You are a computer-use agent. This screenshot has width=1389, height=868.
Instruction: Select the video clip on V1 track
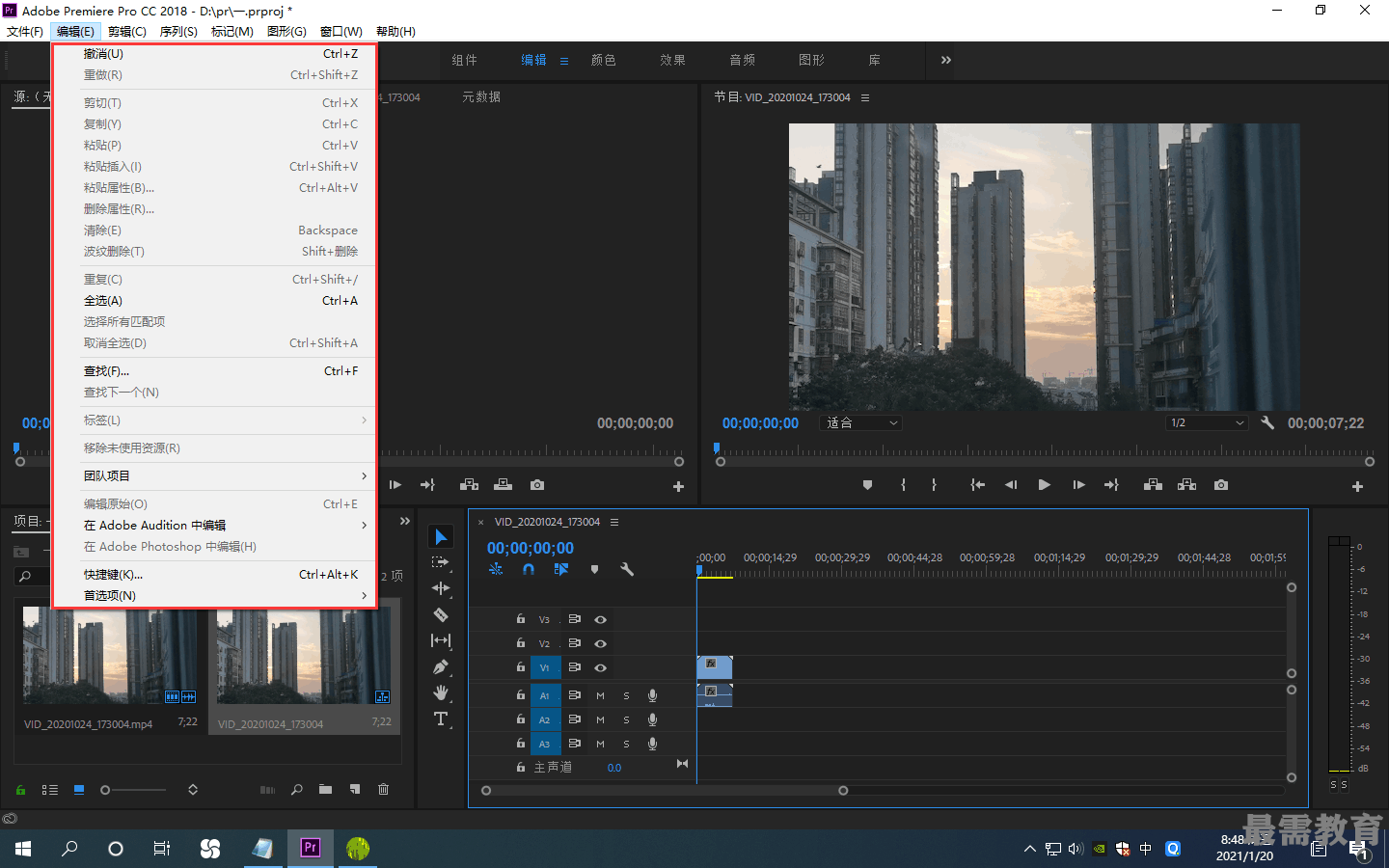coord(715,667)
